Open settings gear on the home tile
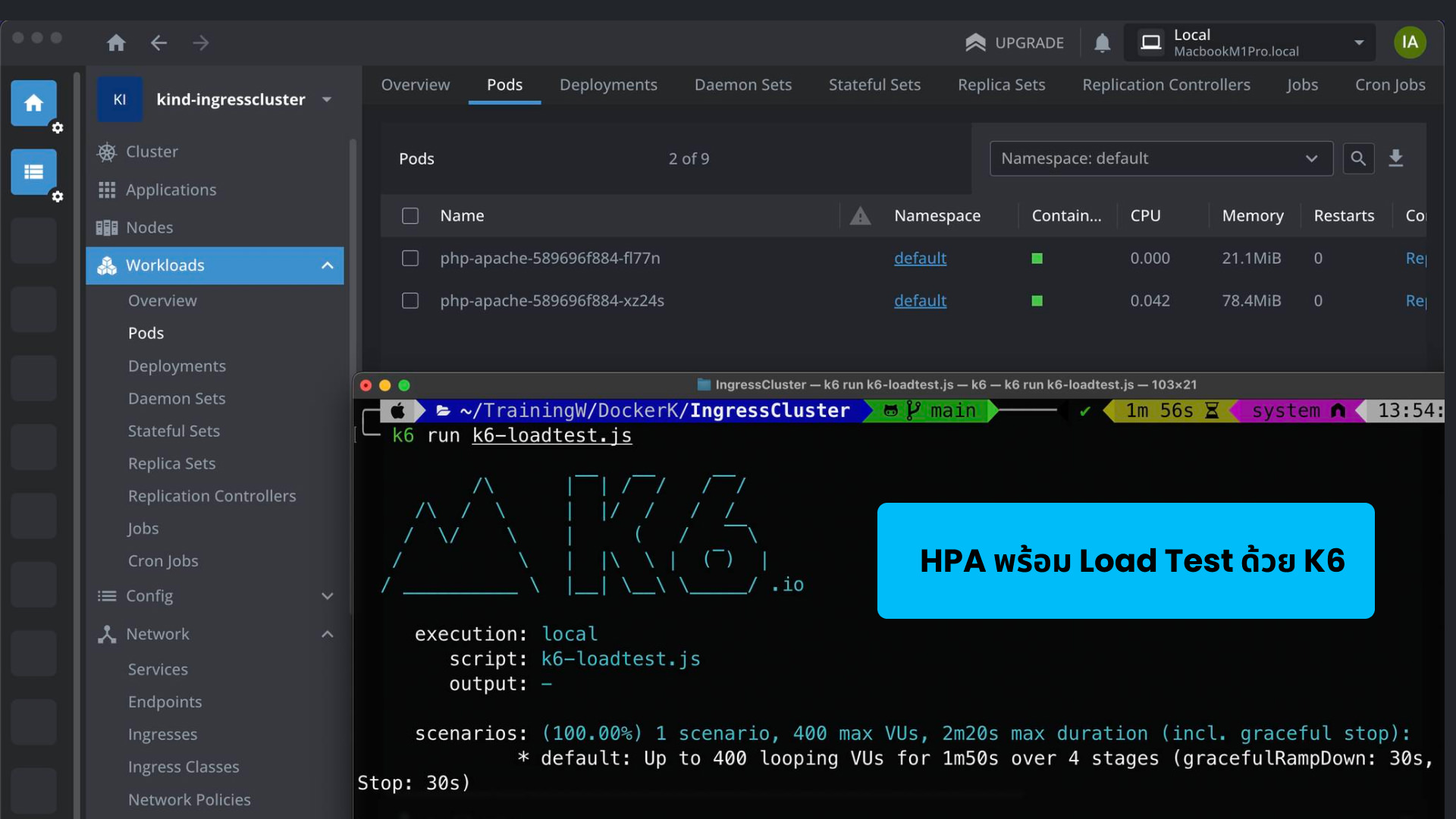The image size is (1456, 819). [58, 127]
